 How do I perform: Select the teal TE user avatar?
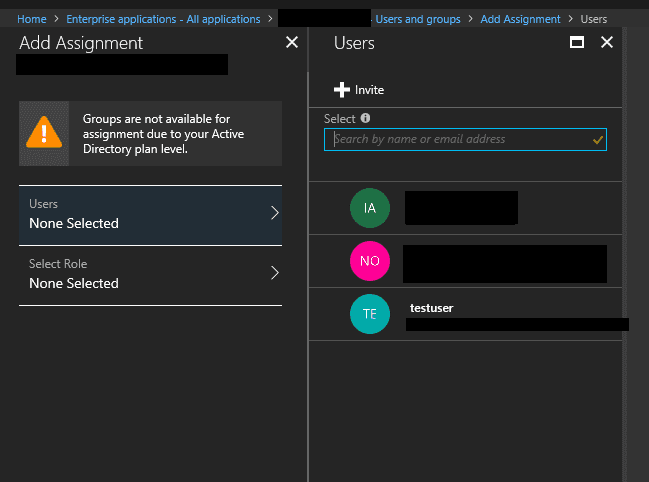tap(369, 314)
